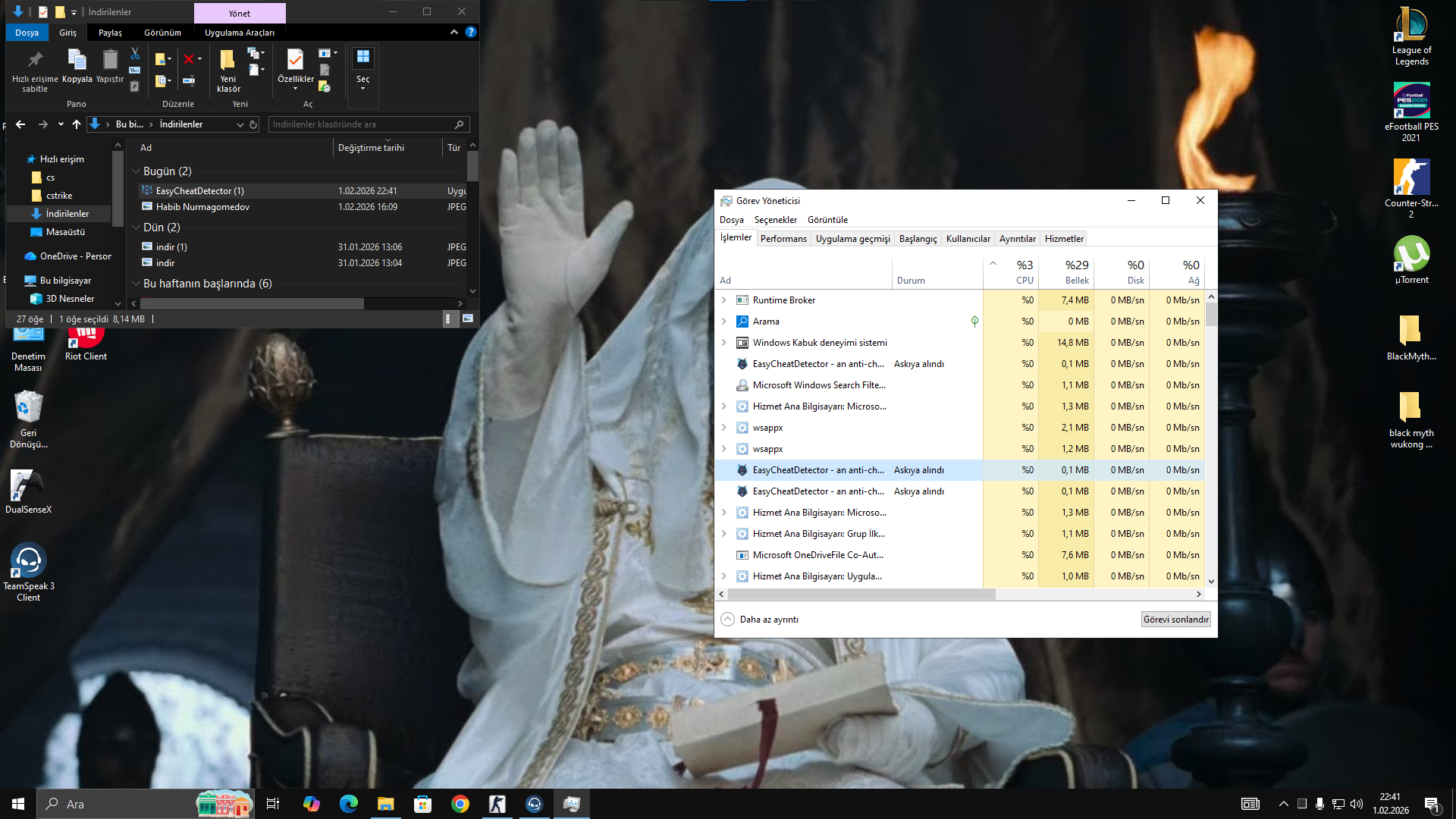The height and width of the screenshot is (819, 1456).
Task: Open Google Chrome from the taskbar
Action: pos(460,804)
